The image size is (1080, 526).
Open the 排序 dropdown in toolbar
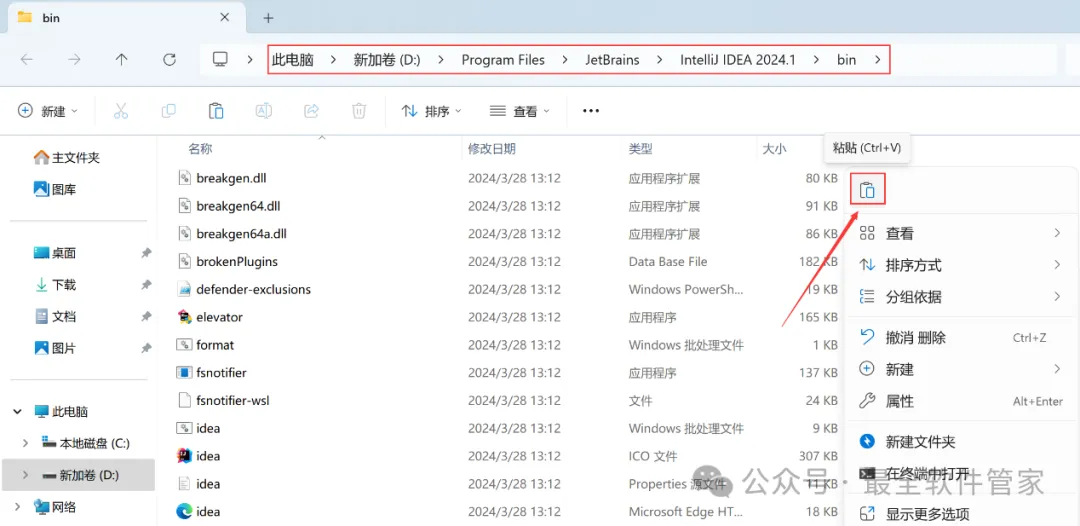(431, 111)
